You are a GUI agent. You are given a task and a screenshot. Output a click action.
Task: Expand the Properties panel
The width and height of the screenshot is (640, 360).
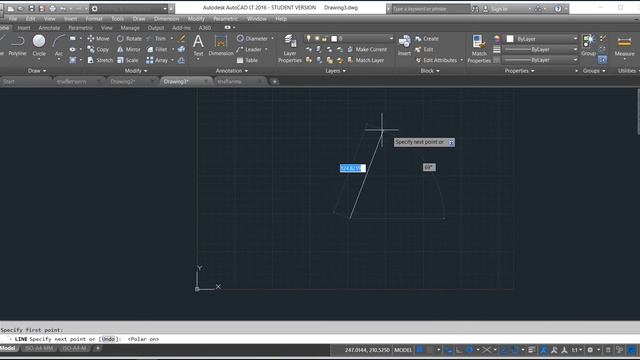tap(519, 71)
